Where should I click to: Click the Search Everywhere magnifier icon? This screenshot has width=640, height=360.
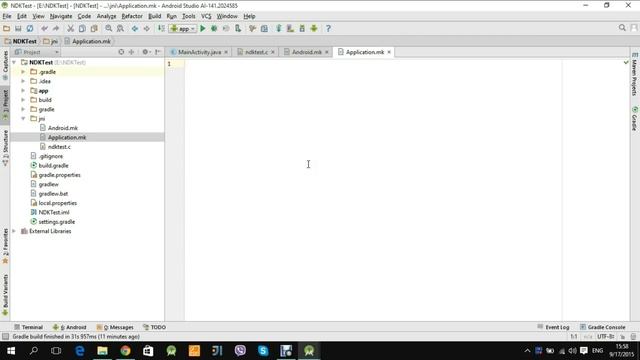(x=622, y=28)
